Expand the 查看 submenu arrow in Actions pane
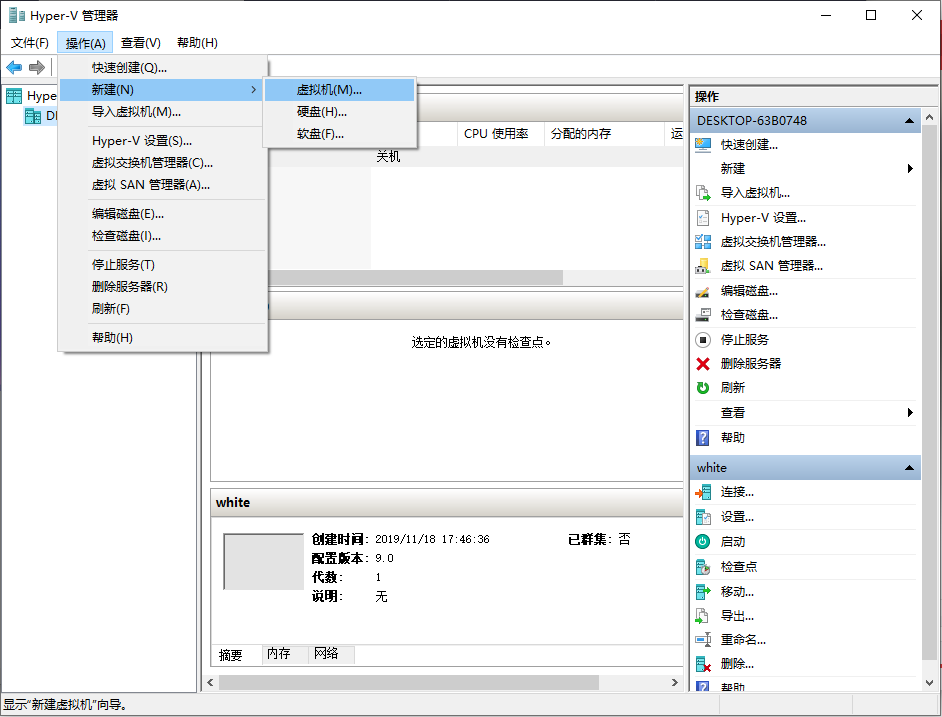942x717 pixels. click(x=910, y=412)
